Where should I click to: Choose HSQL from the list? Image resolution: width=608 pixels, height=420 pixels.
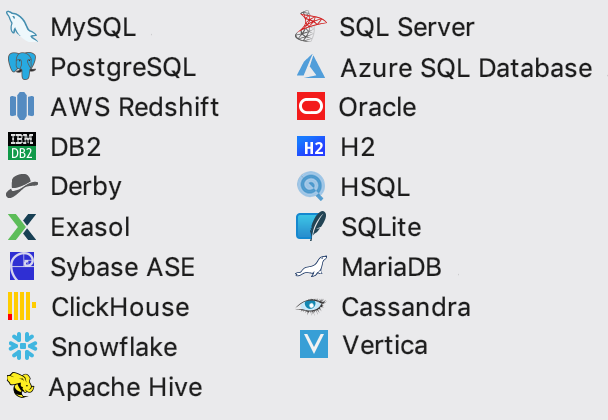(353, 186)
